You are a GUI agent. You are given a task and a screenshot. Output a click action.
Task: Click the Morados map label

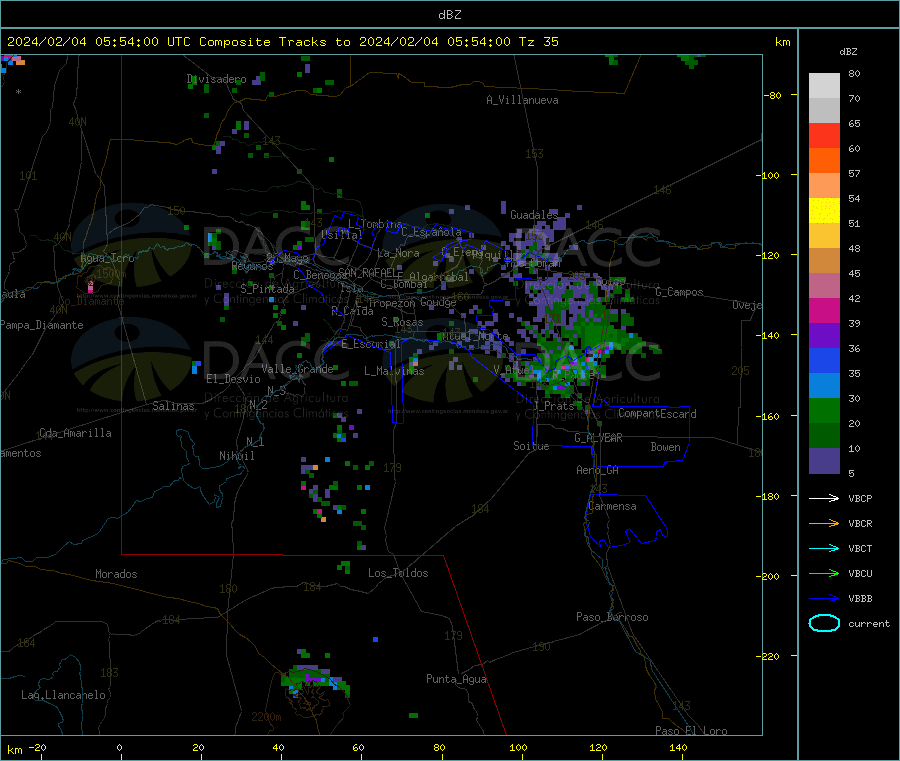point(116,574)
